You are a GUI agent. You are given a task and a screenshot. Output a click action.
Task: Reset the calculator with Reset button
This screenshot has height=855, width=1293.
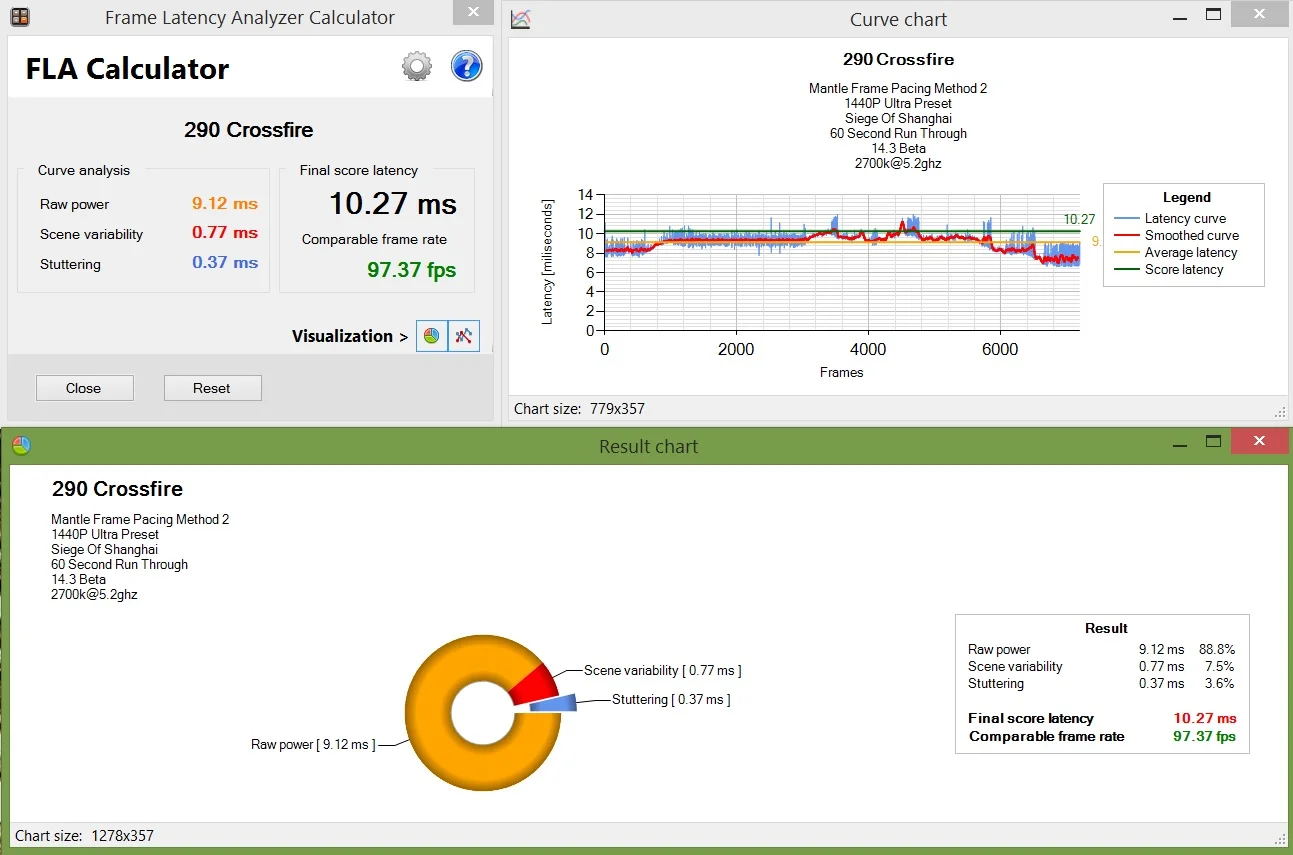coord(212,388)
